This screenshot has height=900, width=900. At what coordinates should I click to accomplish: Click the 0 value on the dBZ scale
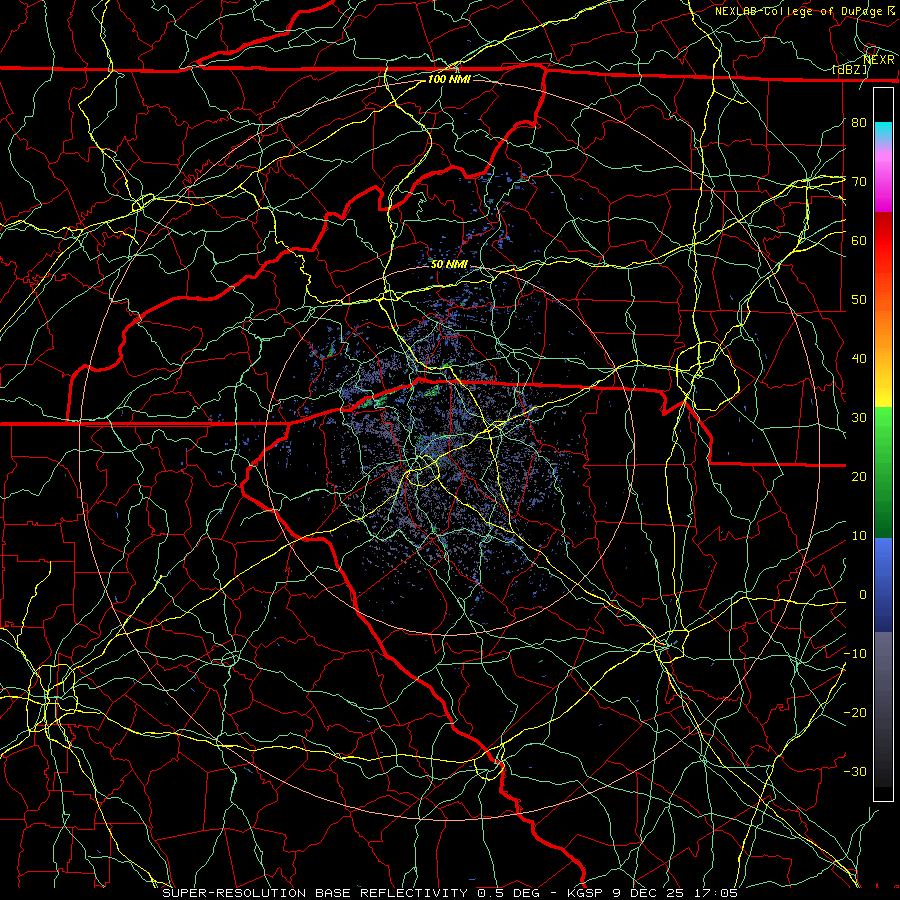[863, 595]
